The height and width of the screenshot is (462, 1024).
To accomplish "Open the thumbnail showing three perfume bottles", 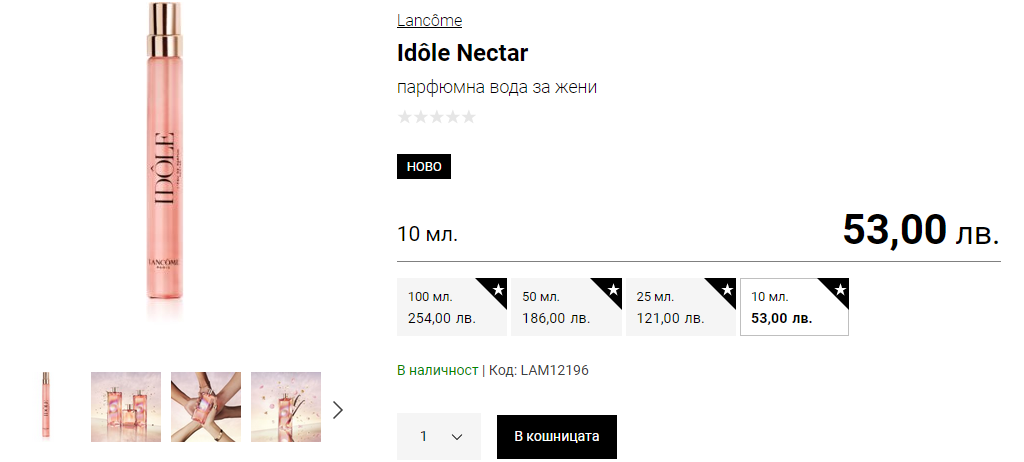I will coord(126,406).
